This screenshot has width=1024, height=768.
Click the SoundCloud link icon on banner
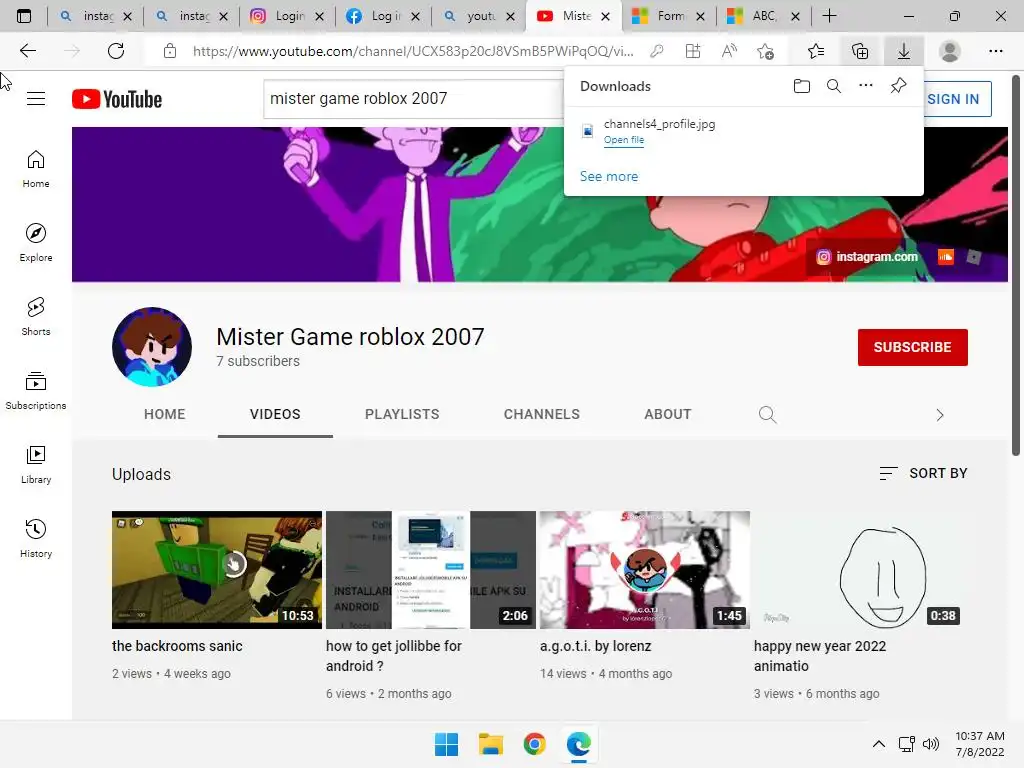pos(946,257)
